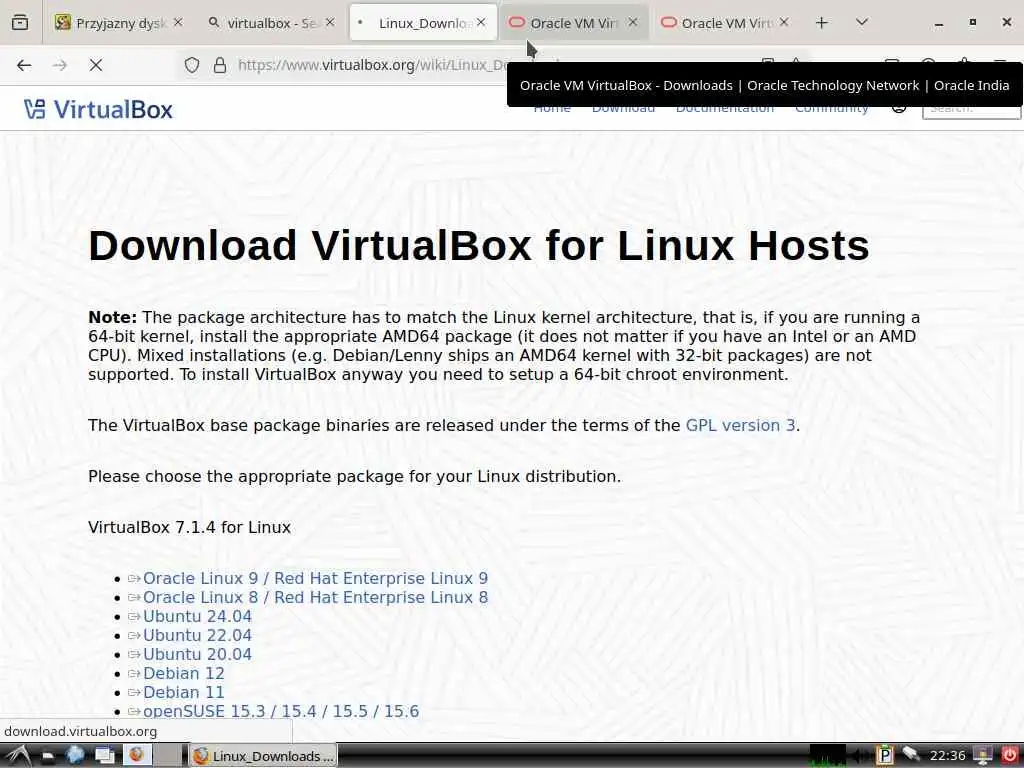Launch the globe web browser taskbar icon

76,756
